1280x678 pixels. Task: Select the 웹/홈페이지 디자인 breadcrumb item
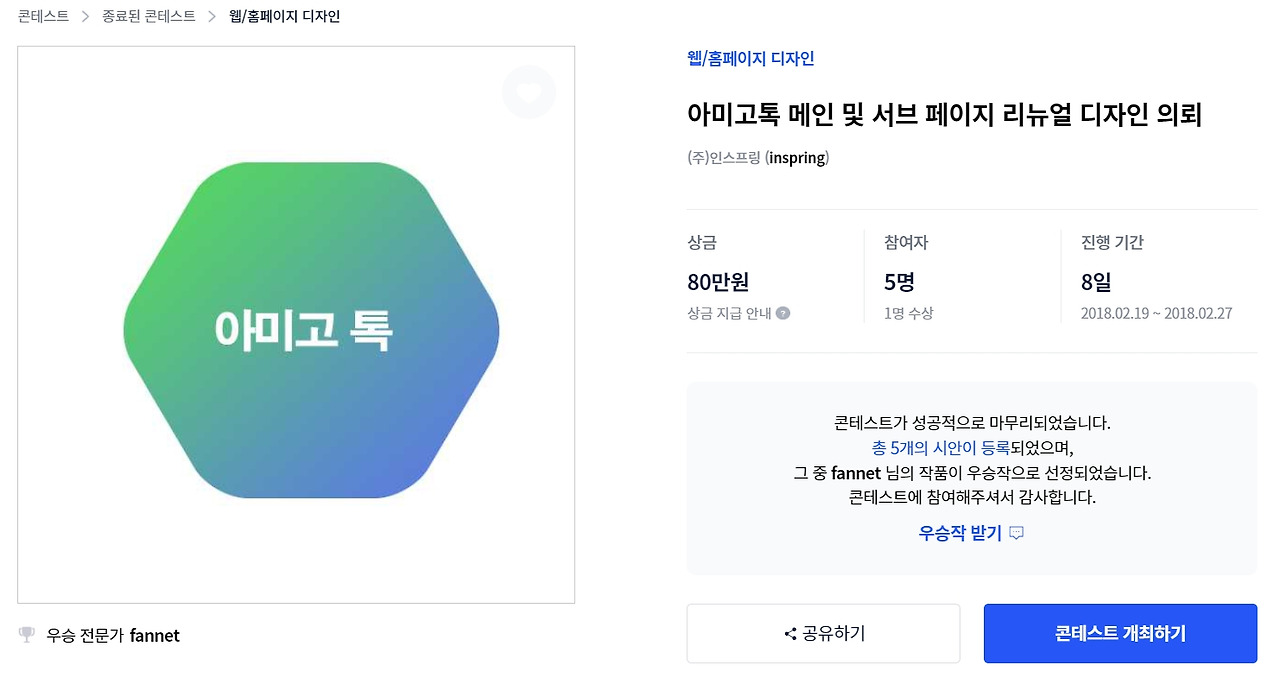tap(285, 17)
